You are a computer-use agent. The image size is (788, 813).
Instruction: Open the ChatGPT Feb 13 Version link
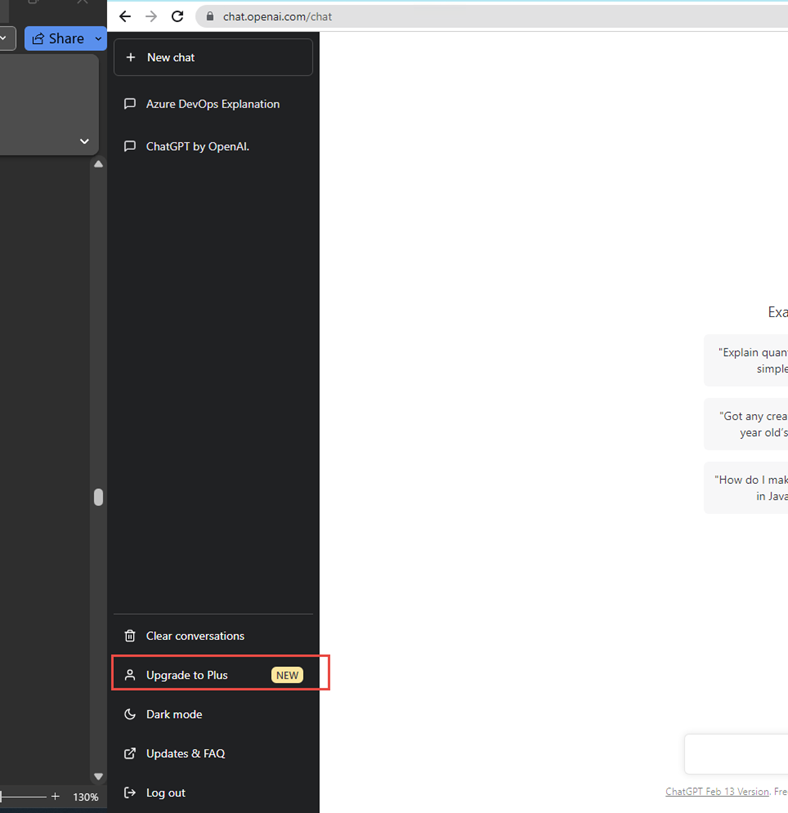tap(717, 792)
